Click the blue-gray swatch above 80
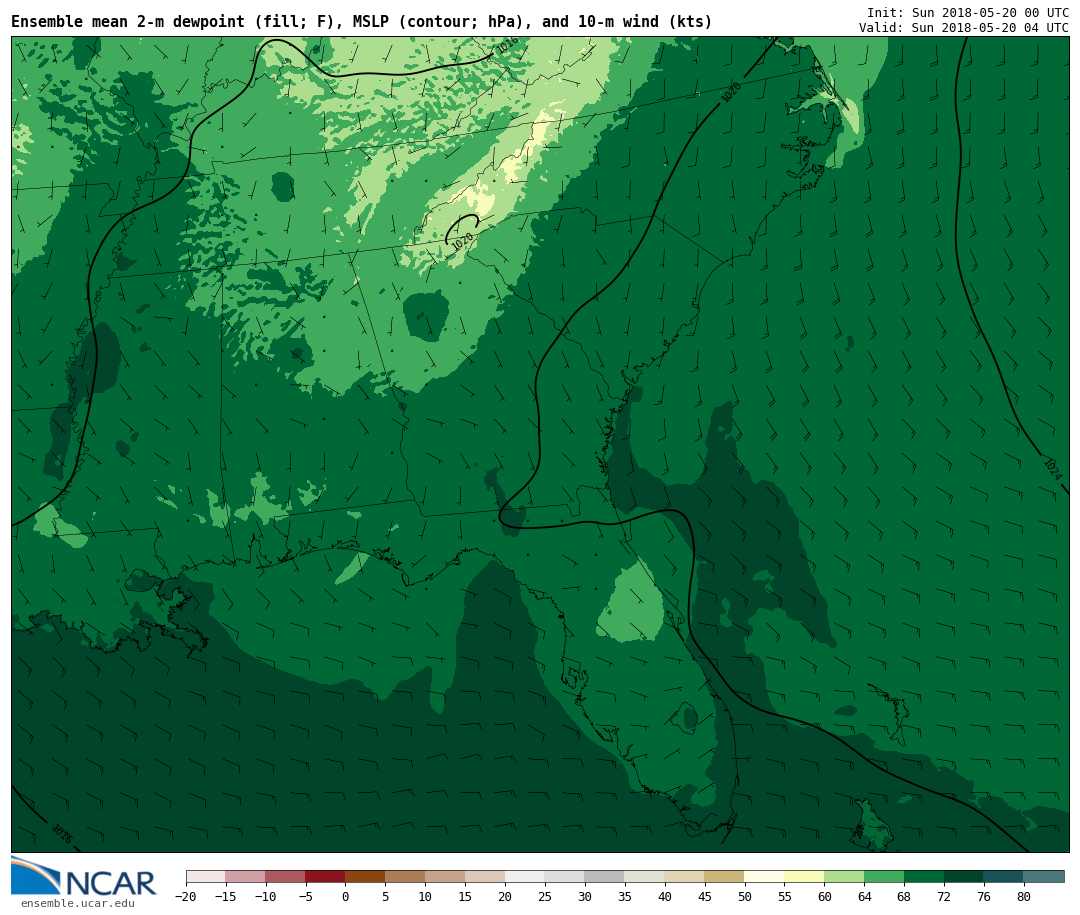The height and width of the screenshot is (915, 1080). tap(1044, 876)
